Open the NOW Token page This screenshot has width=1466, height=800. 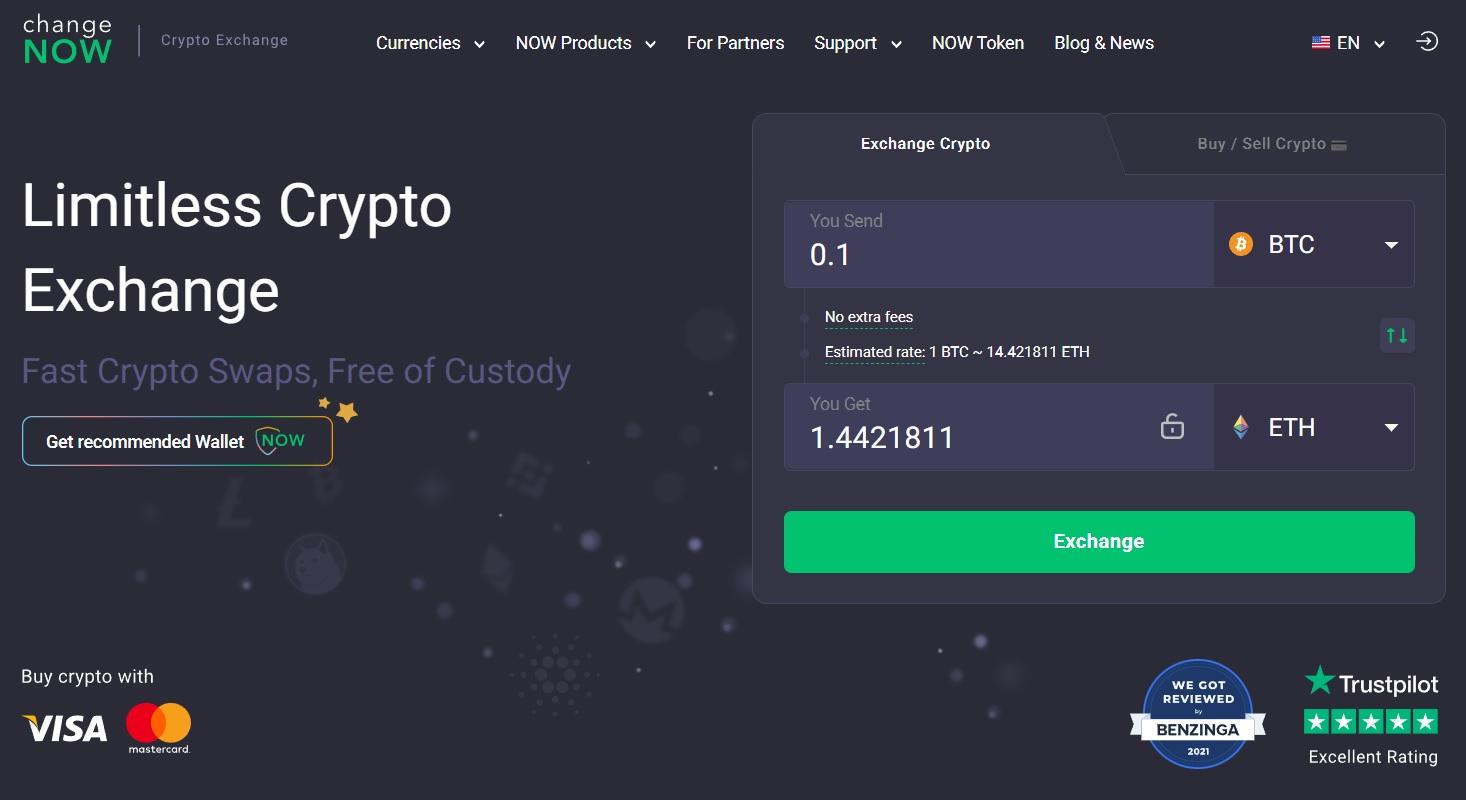(x=978, y=43)
